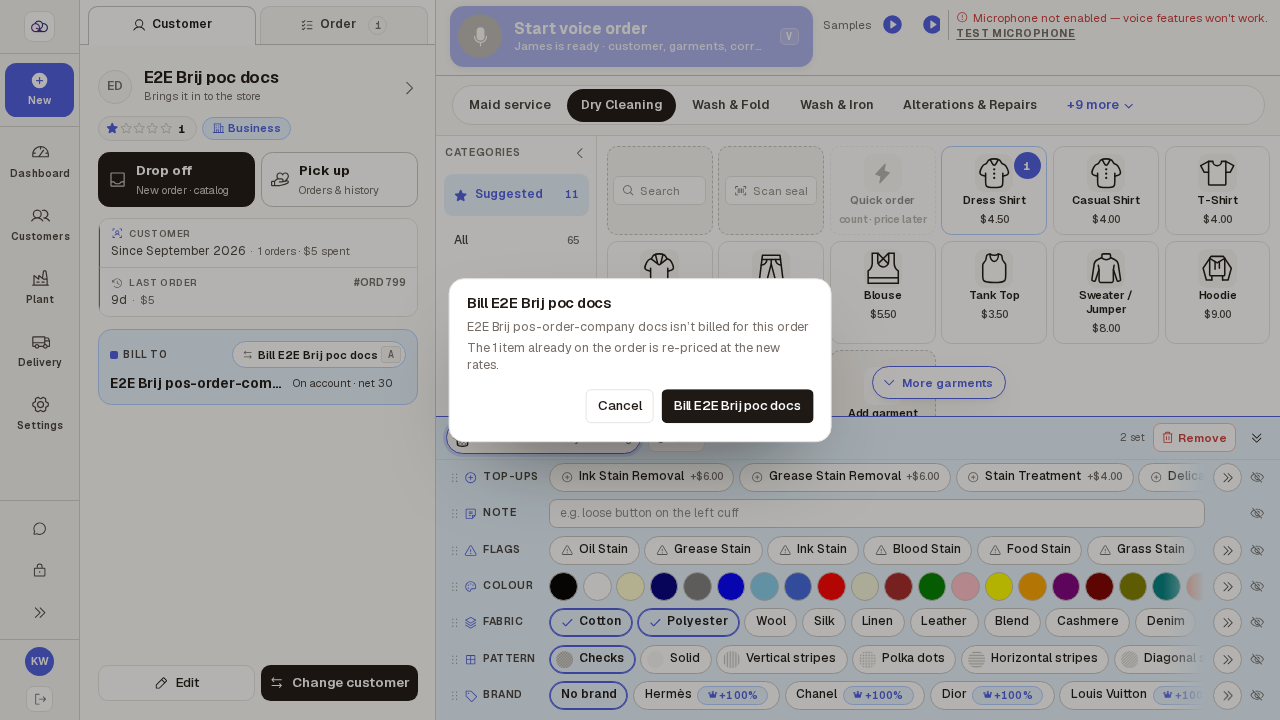Image resolution: width=1280 pixels, height=720 pixels.
Task: Open the Delivery section in sidebar
Action: tap(40, 351)
